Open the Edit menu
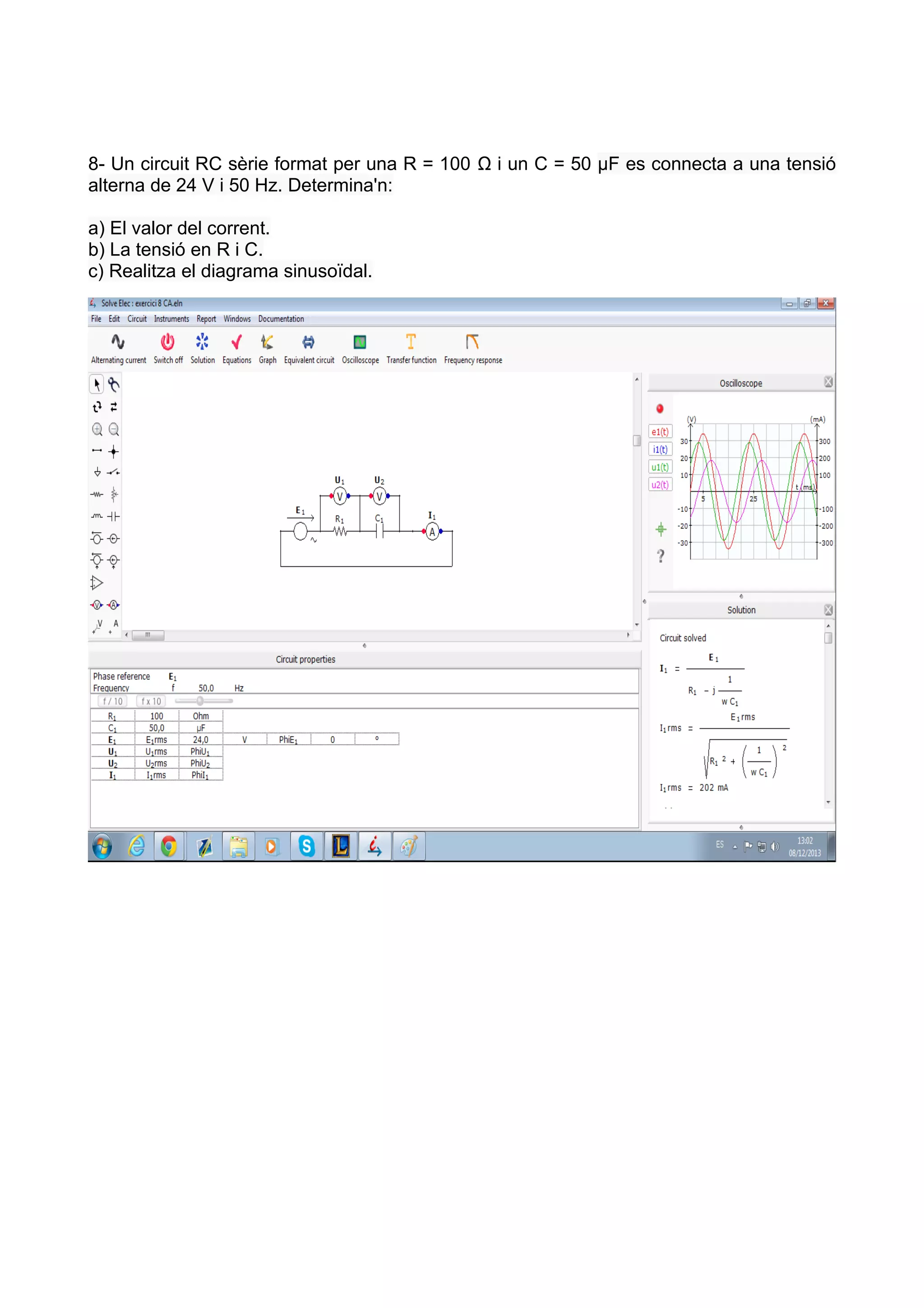924x1308 pixels. point(115,319)
